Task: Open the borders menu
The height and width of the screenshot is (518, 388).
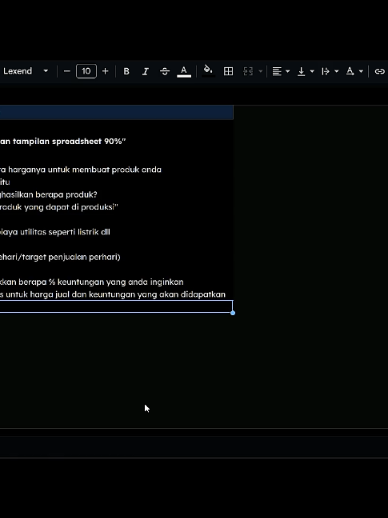Action: pyautogui.click(x=228, y=71)
